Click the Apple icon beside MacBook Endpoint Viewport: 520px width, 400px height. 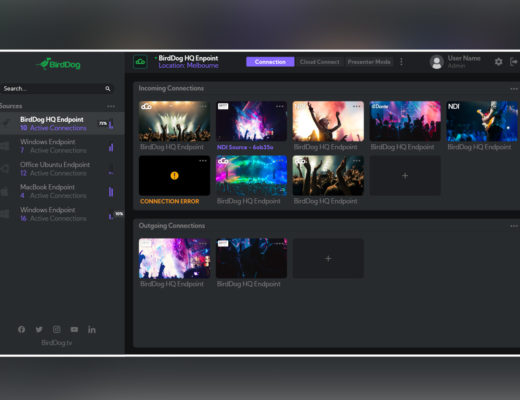pyautogui.click(x=5, y=191)
